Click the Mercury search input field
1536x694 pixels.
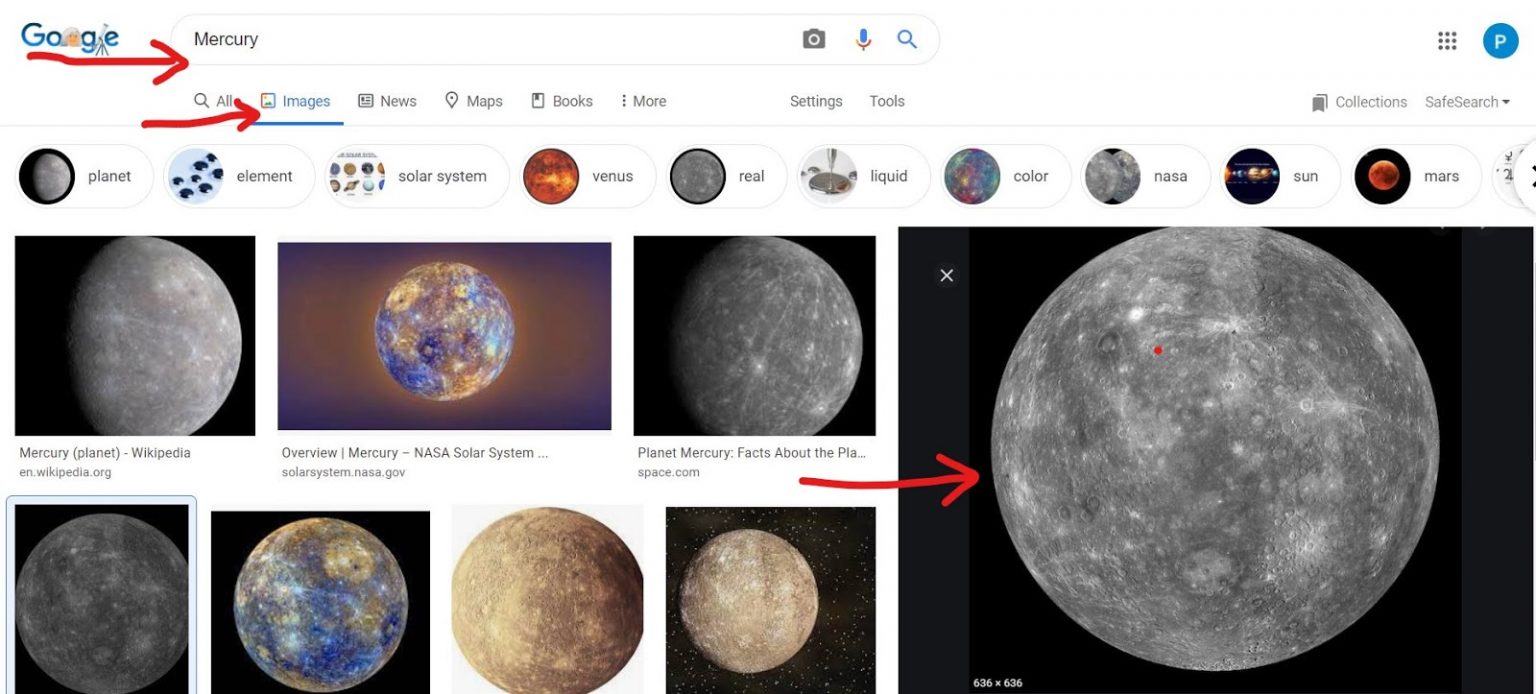480,39
